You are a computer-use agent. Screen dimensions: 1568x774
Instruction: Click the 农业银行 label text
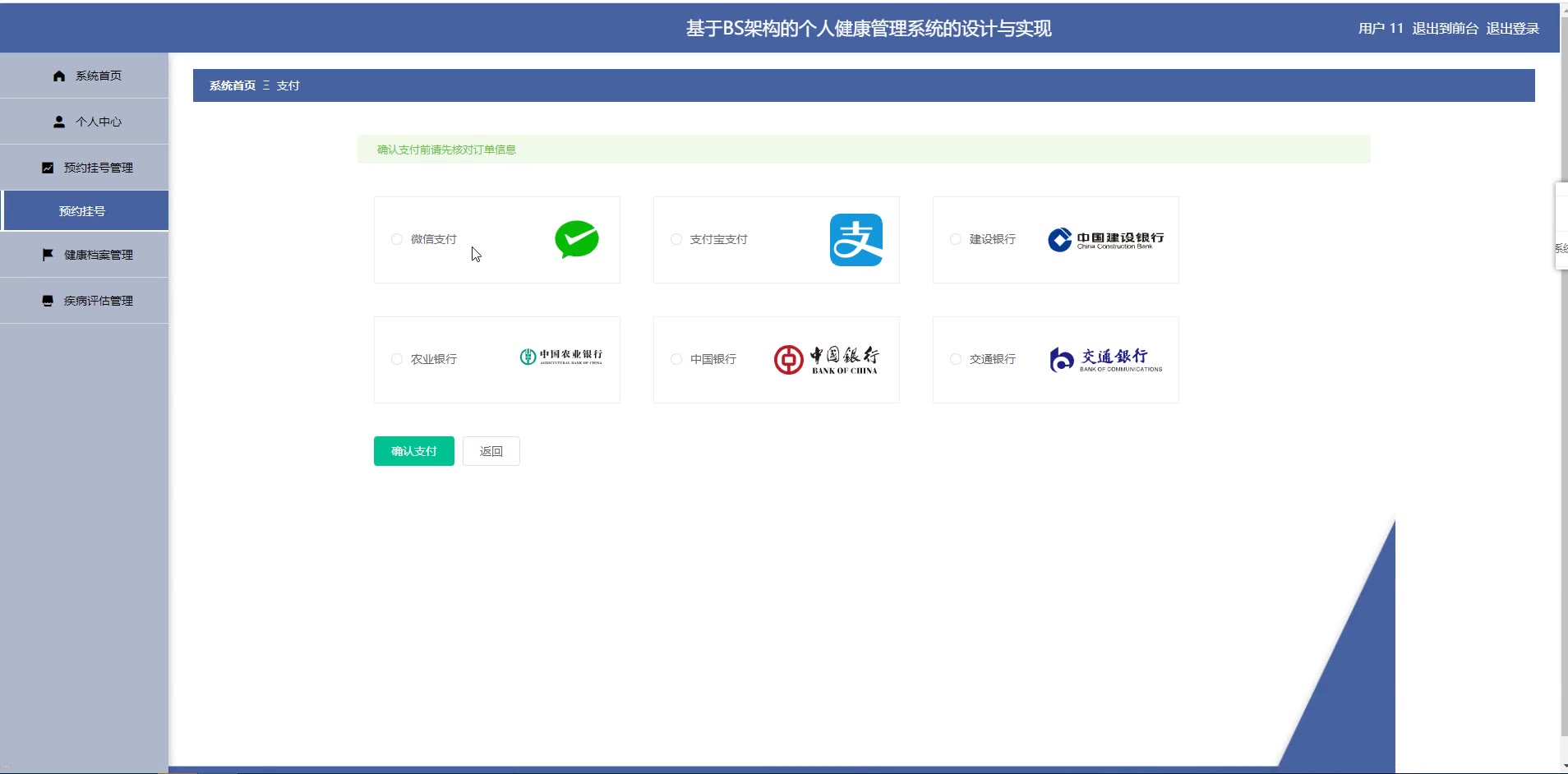tap(434, 359)
